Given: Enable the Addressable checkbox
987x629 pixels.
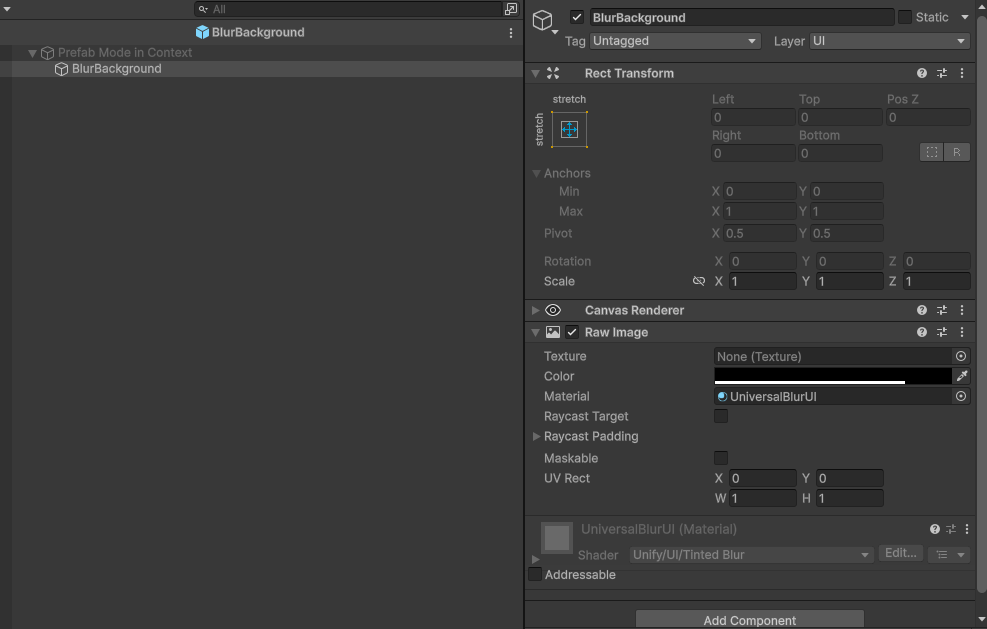Looking at the screenshot, I should [x=535, y=574].
